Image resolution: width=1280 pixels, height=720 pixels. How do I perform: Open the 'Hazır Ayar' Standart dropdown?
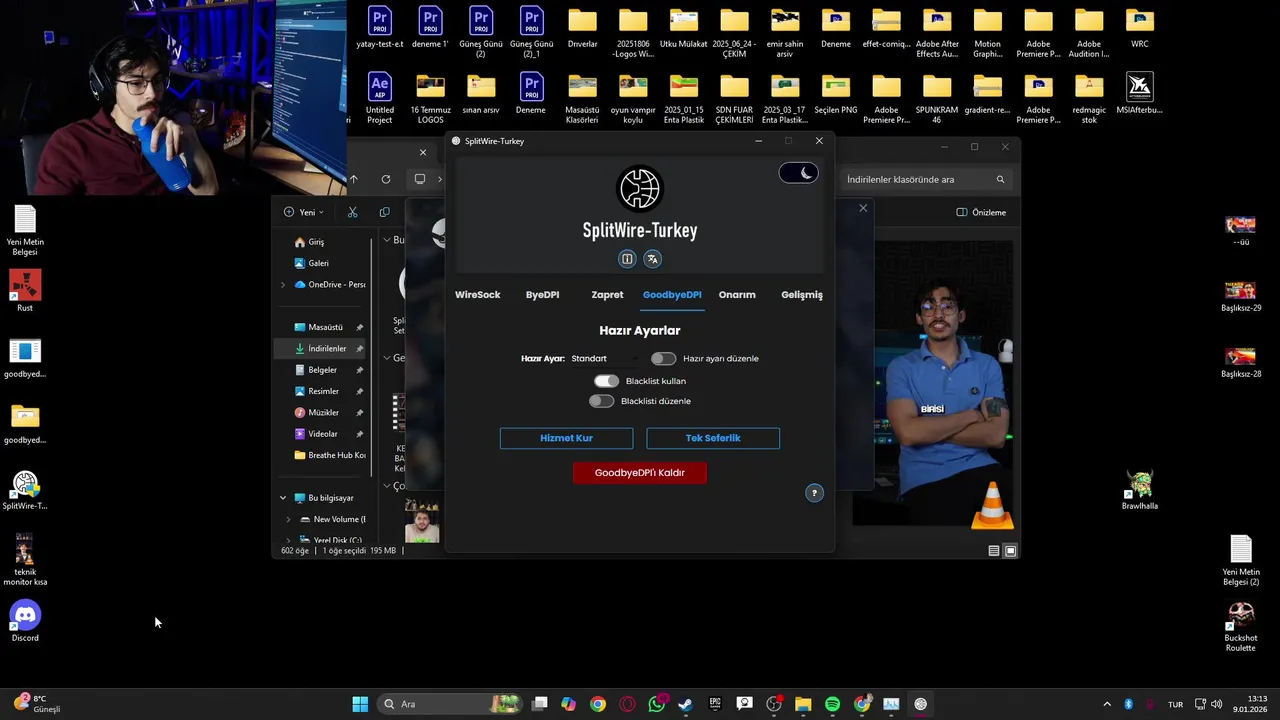click(603, 358)
